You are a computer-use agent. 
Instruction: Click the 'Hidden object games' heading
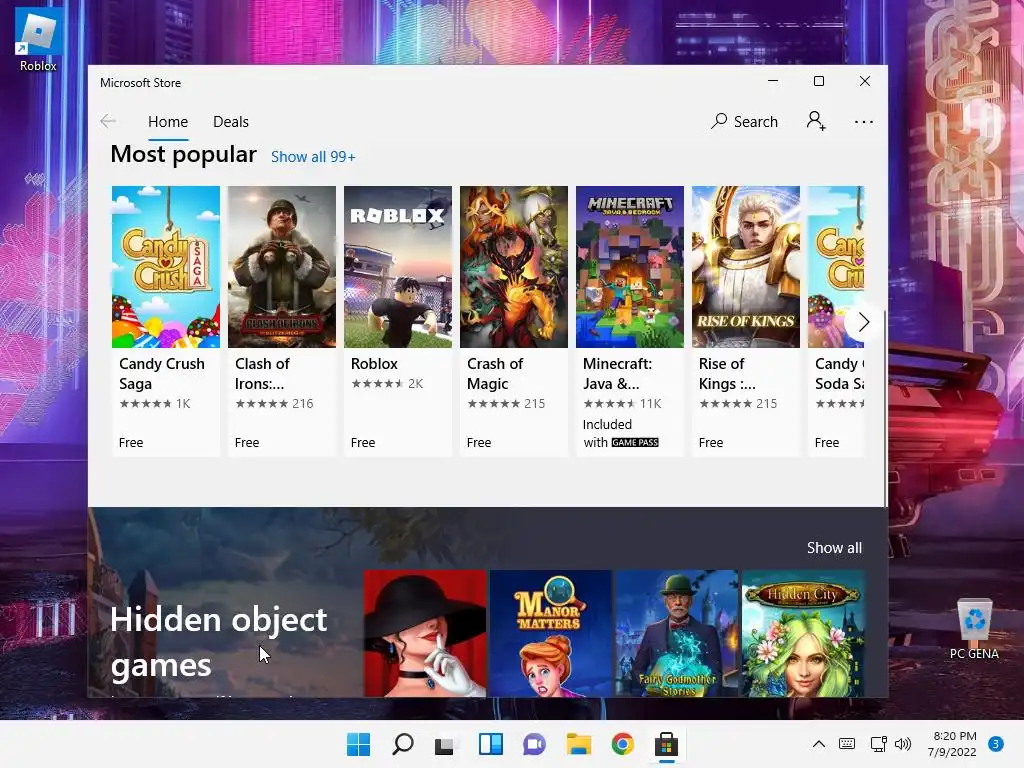tap(218, 642)
